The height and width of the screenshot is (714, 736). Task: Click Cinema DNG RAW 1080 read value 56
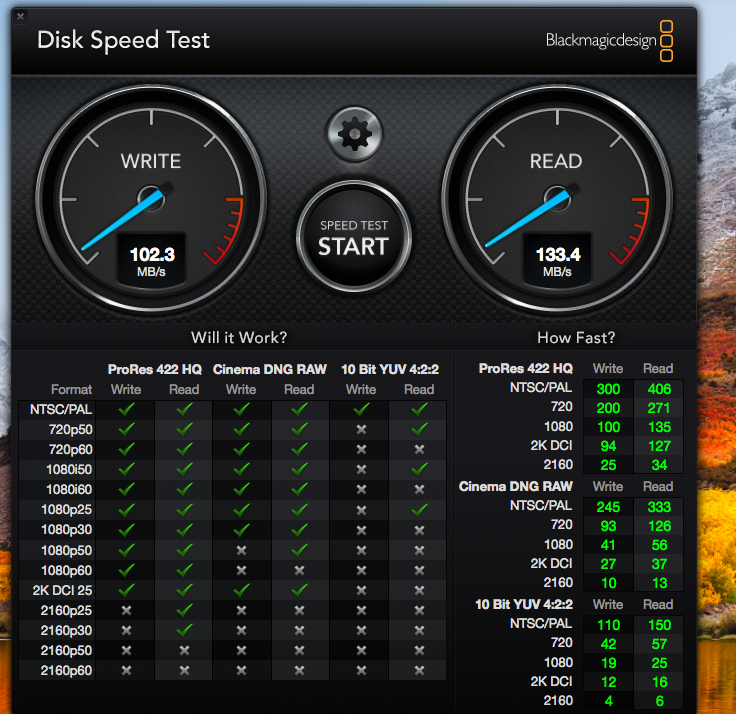tap(659, 545)
